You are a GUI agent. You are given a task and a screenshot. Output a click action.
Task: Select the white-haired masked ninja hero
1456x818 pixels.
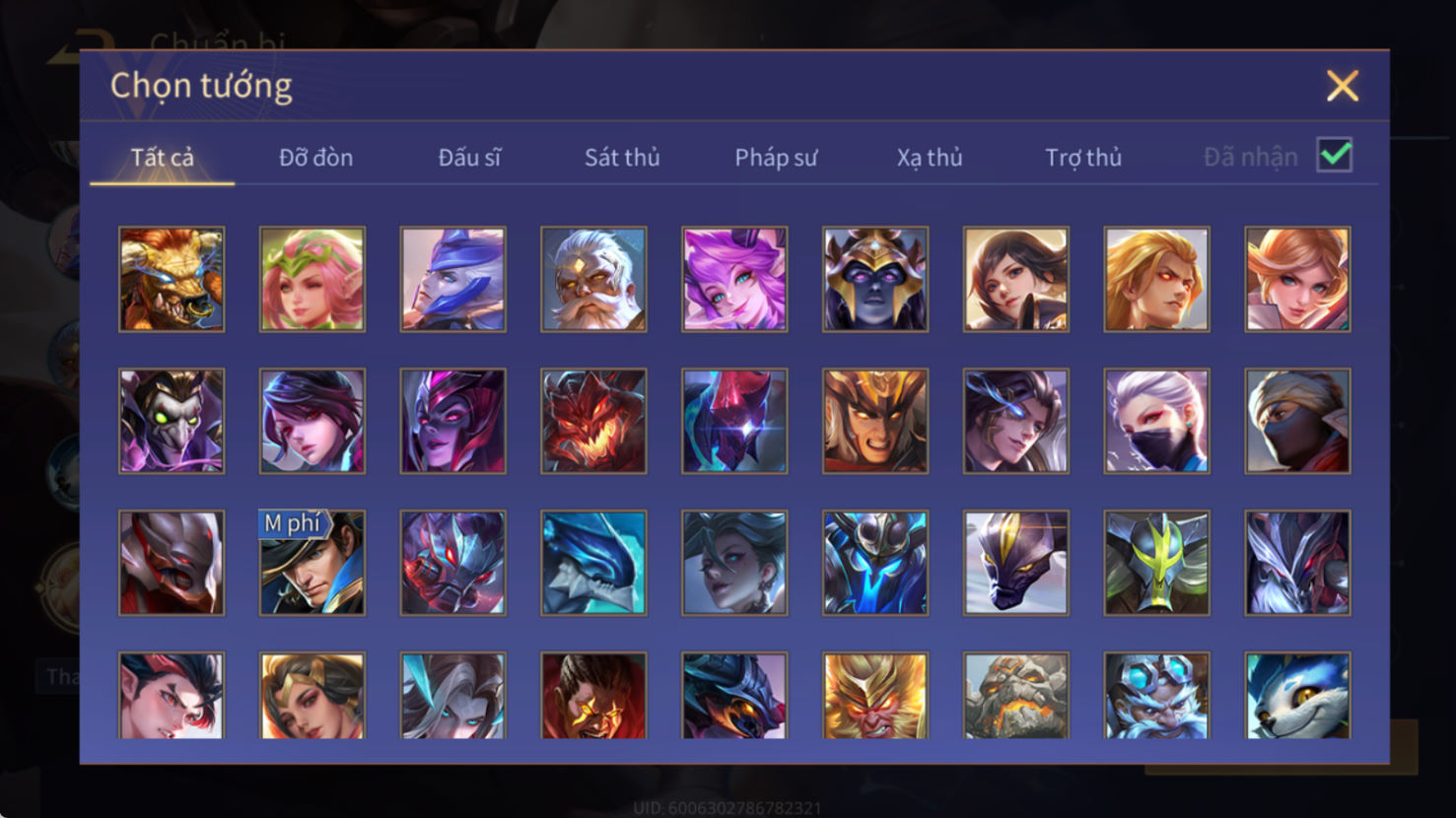click(1156, 421)
